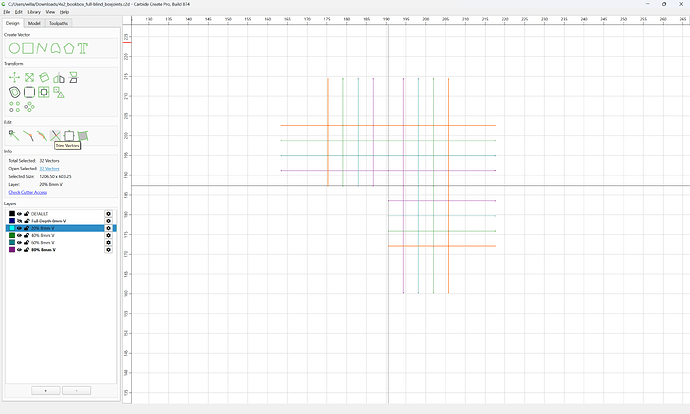Open the Boolean square-in-square tool
This screenshot has height=414, width=690.
[x=44, y=92]
